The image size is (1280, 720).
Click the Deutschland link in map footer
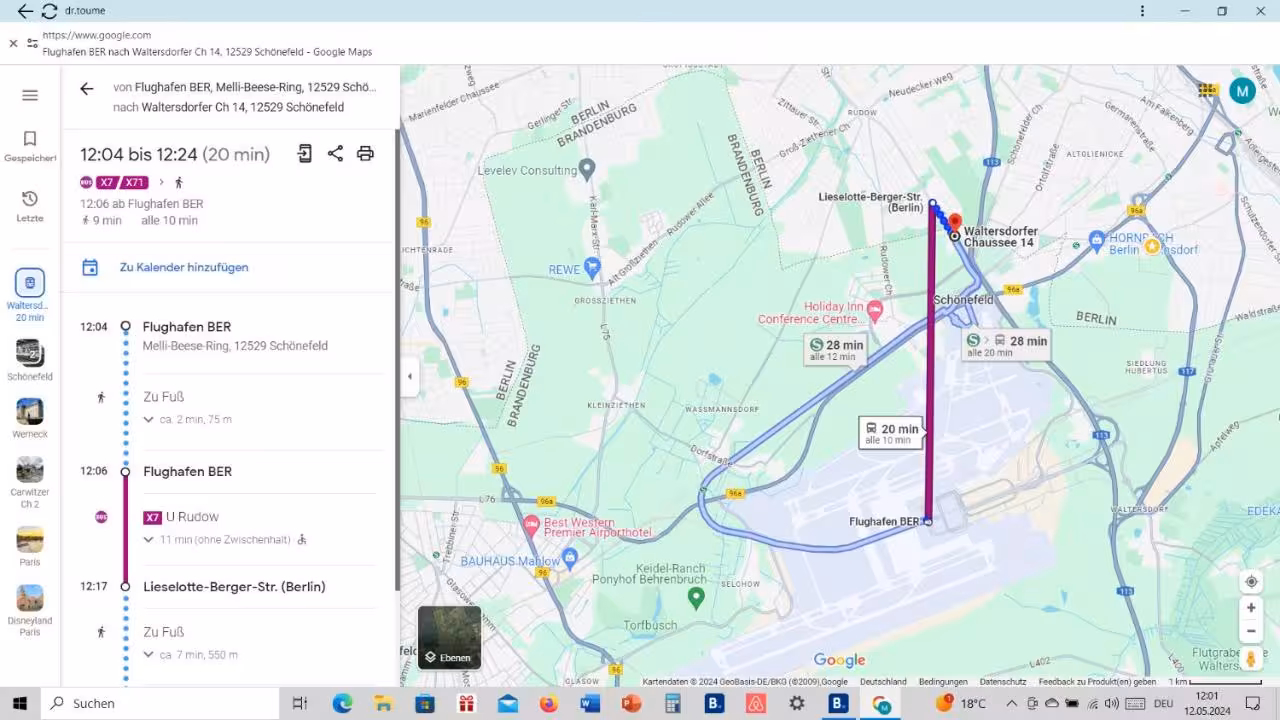(x=883, y=682)
